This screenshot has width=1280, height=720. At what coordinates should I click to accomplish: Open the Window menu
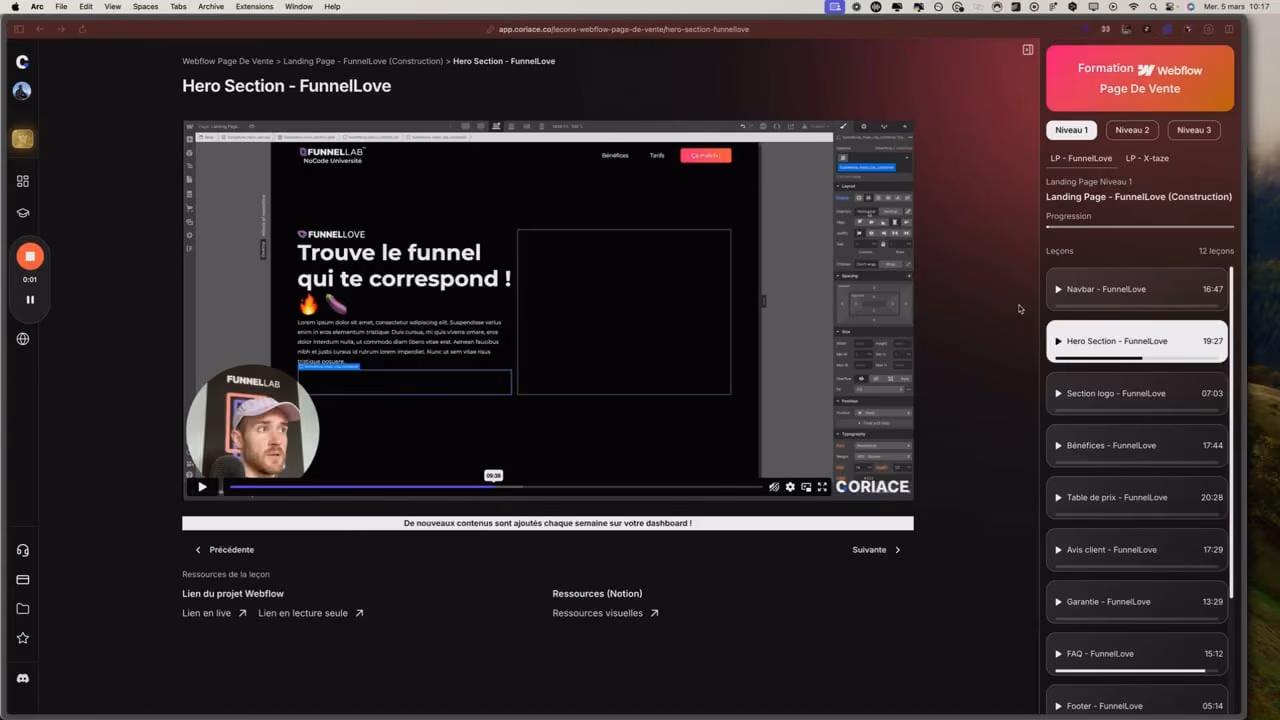pos(298,7)
